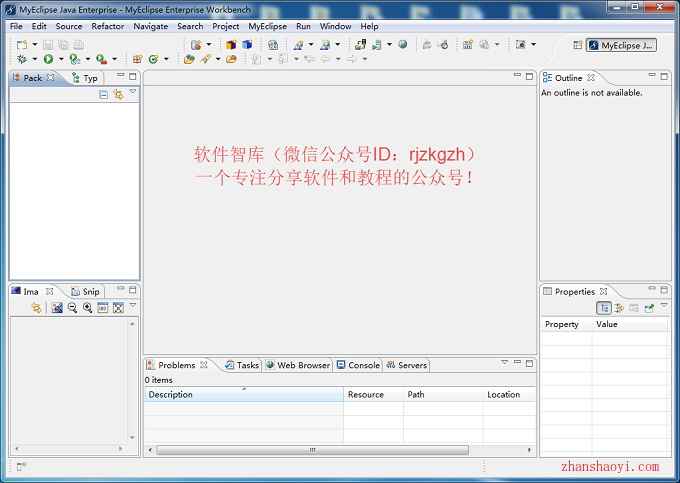
Task: Click the screen capture camera icon
Action: point(520,44)
